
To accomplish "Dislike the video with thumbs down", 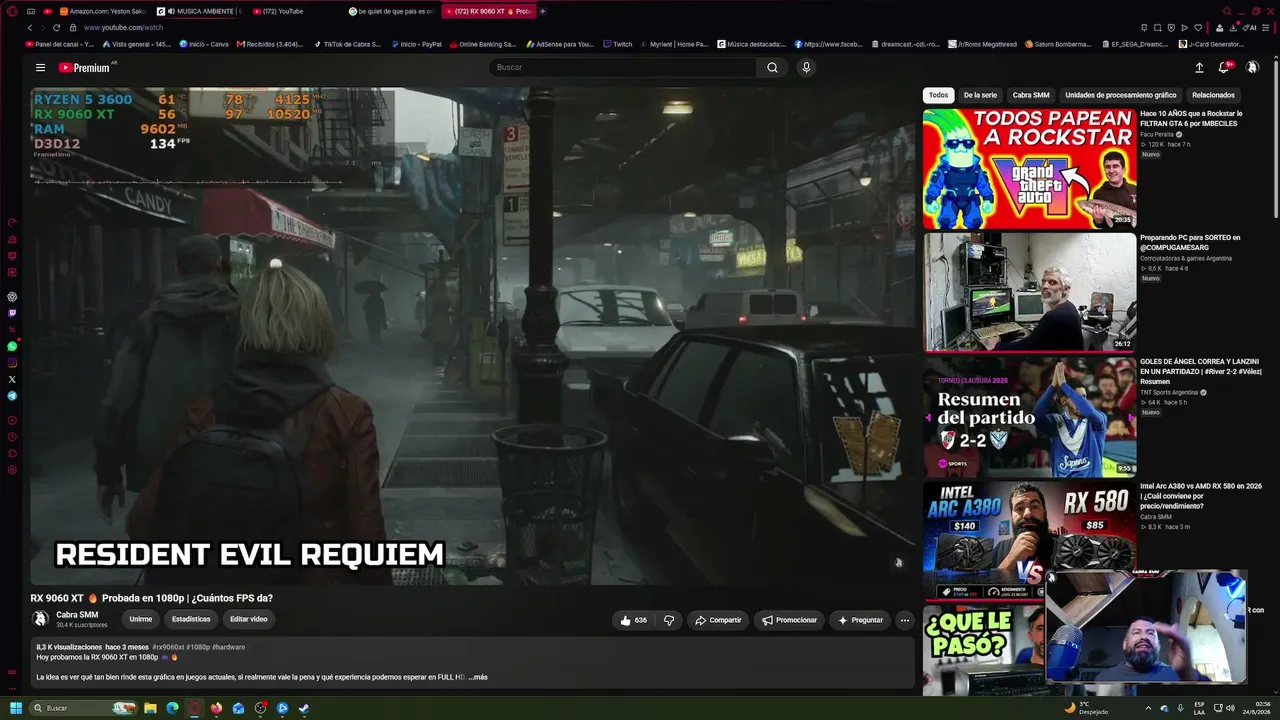I will (x=669, y=620).
